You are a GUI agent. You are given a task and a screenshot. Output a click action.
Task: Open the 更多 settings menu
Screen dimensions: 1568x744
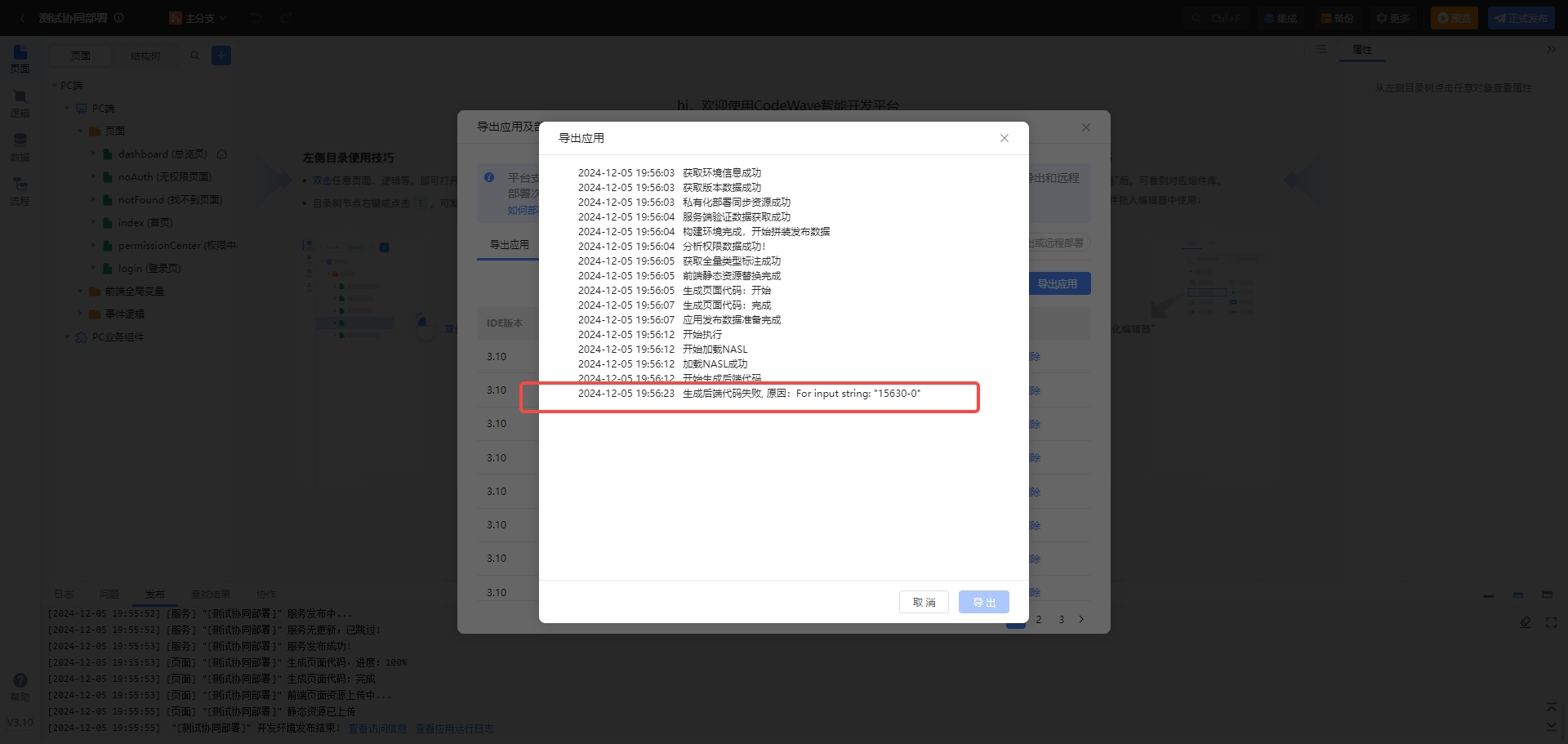click(x=1393, y=18)
